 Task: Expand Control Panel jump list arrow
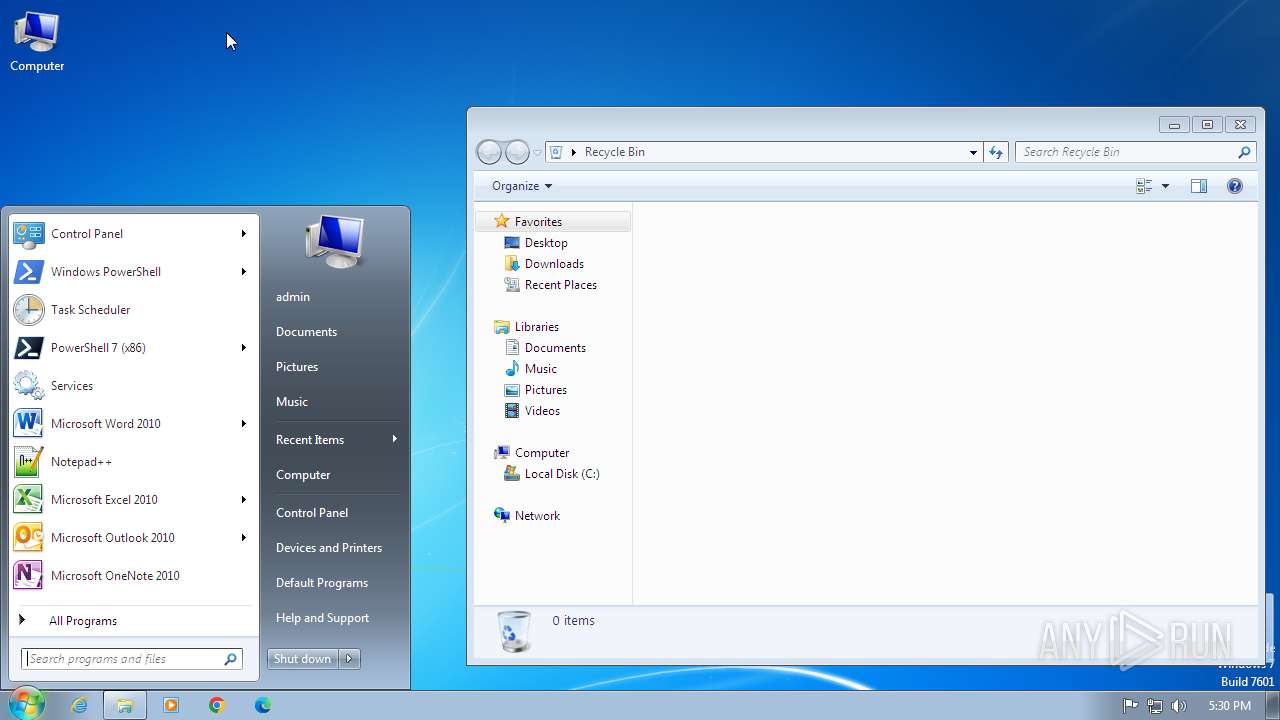point(243,234)
